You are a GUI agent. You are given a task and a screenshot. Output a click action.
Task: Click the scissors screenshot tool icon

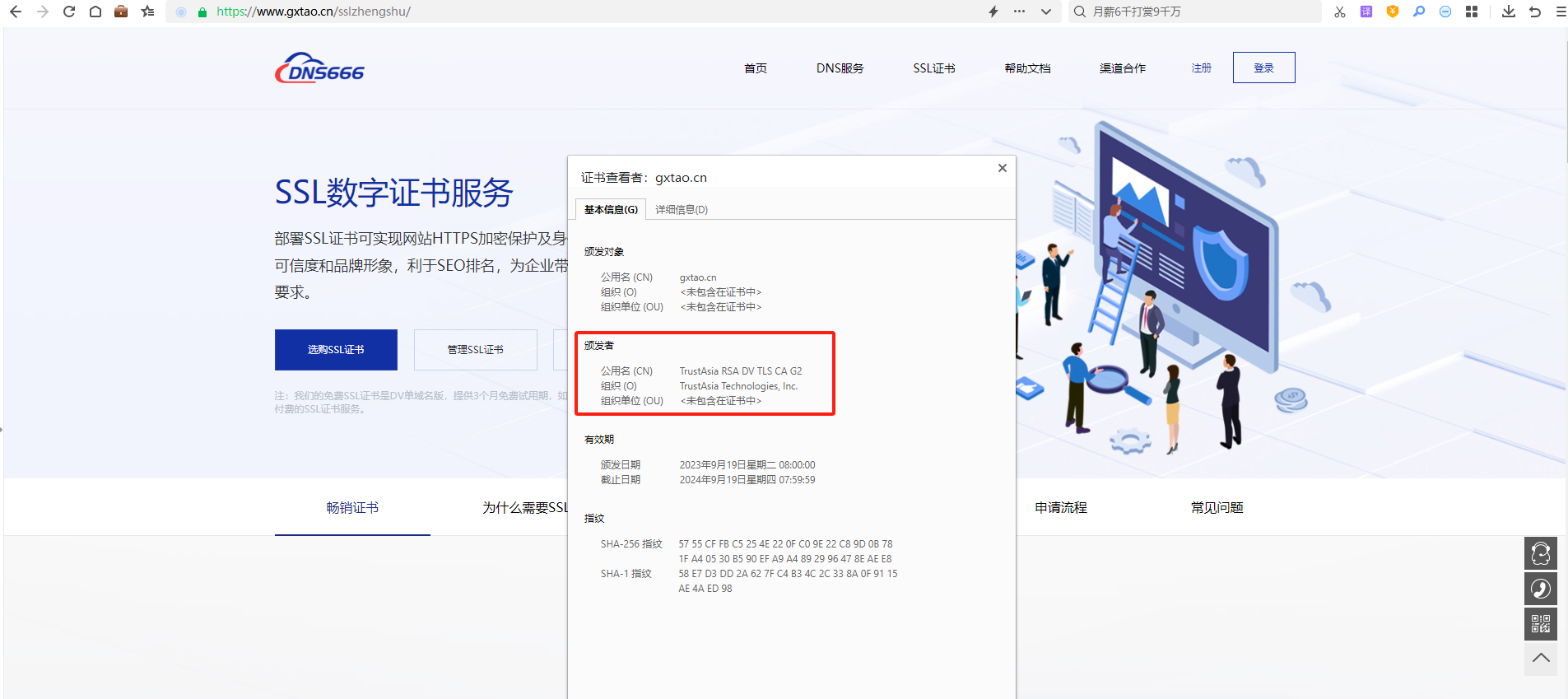1340,12
